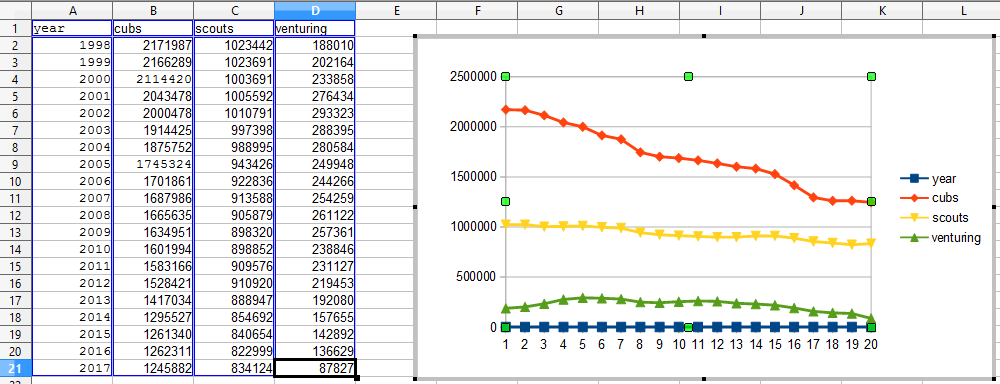Screen dimensions: 1000x384
Task: Select cell with year 2005
Action: click(x=72, y=164)
